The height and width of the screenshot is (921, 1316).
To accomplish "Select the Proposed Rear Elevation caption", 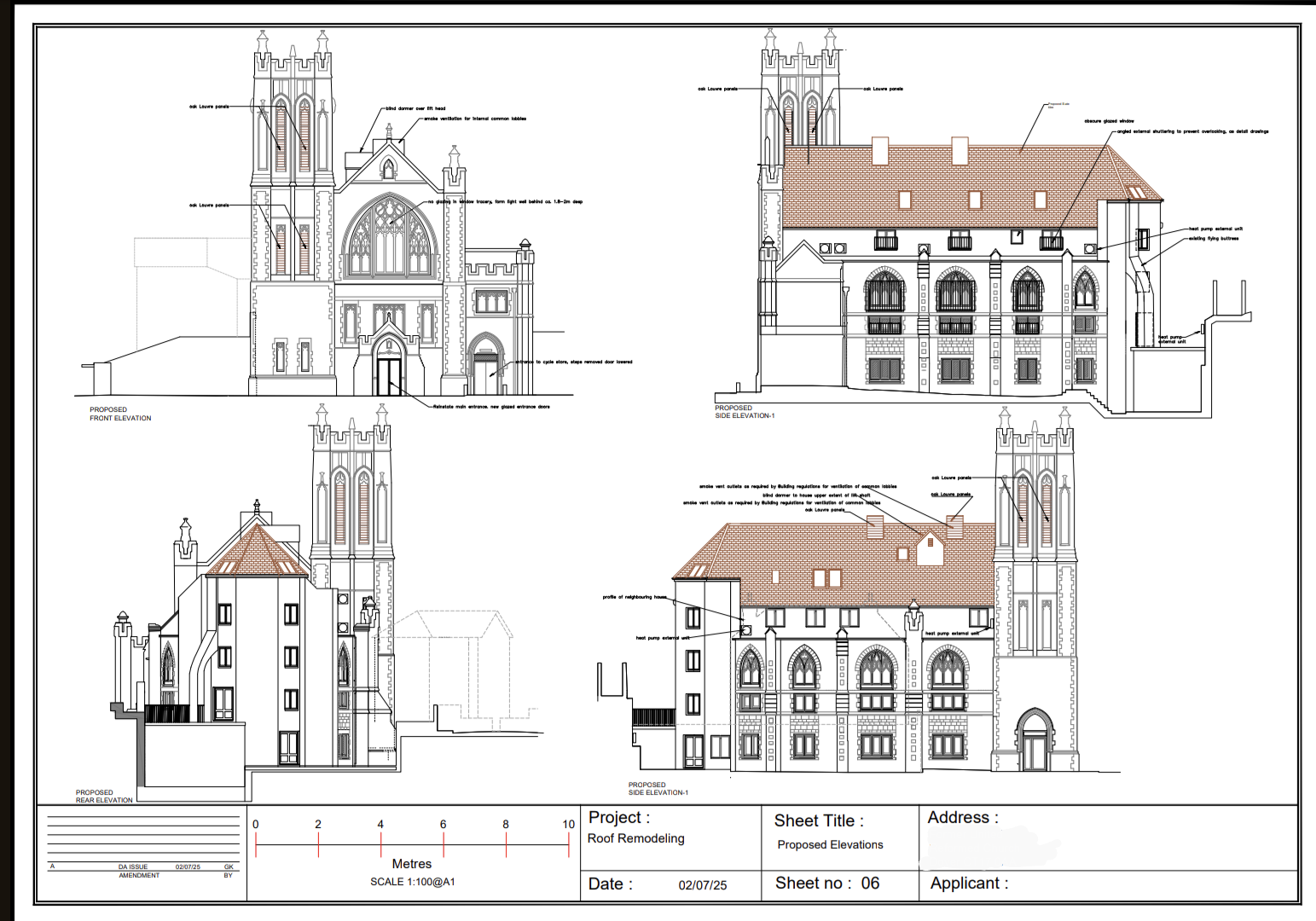I will point(104,796).
